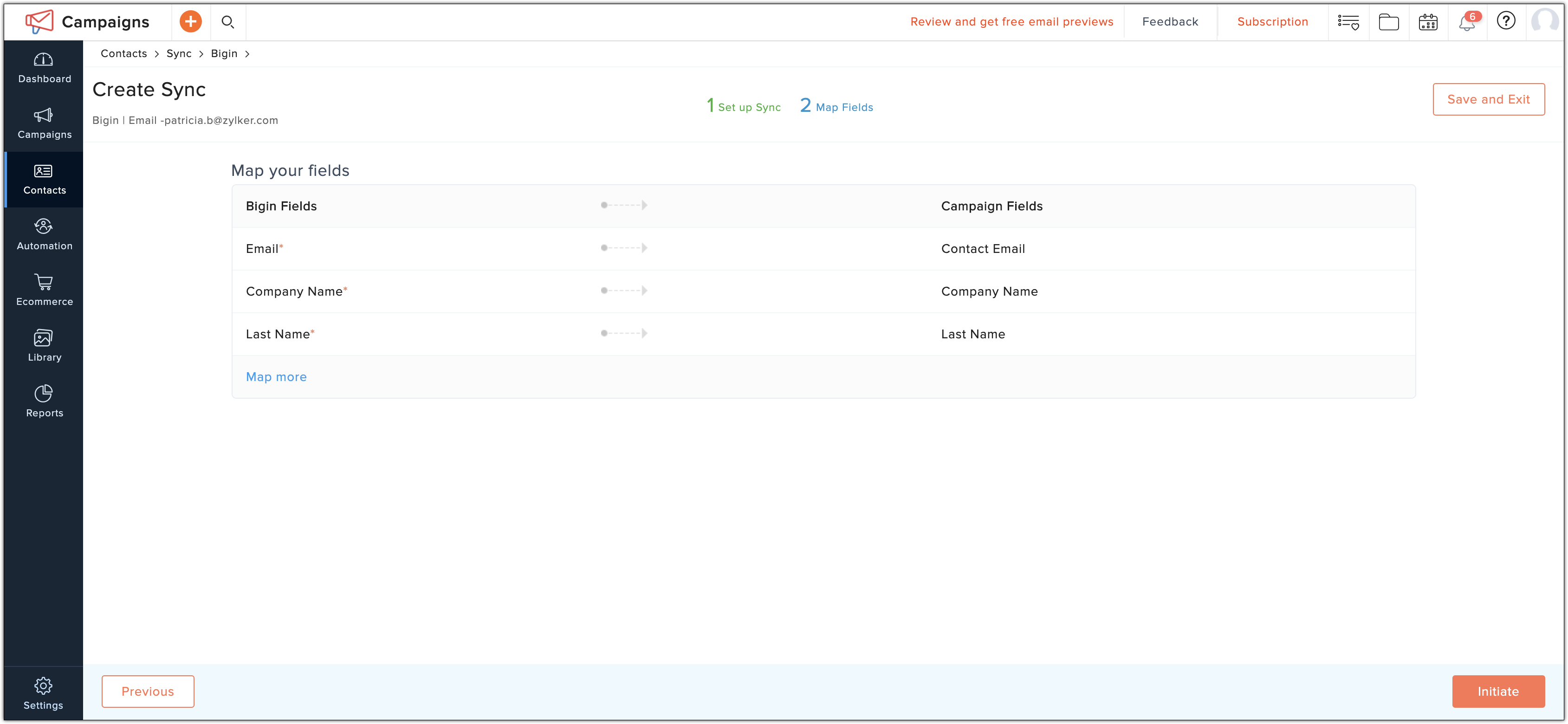Screen dimensions: 1568x724
Task: Open Reports from the sidebar
Action: [44, 401]
